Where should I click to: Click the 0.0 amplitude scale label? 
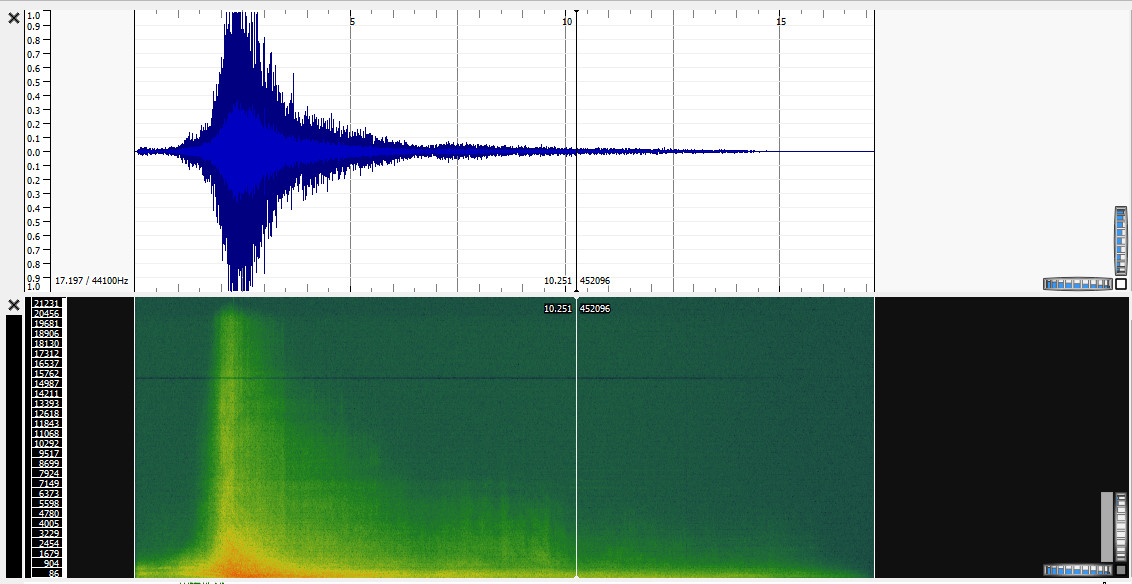pyautogui.click(x=34, y=152)
